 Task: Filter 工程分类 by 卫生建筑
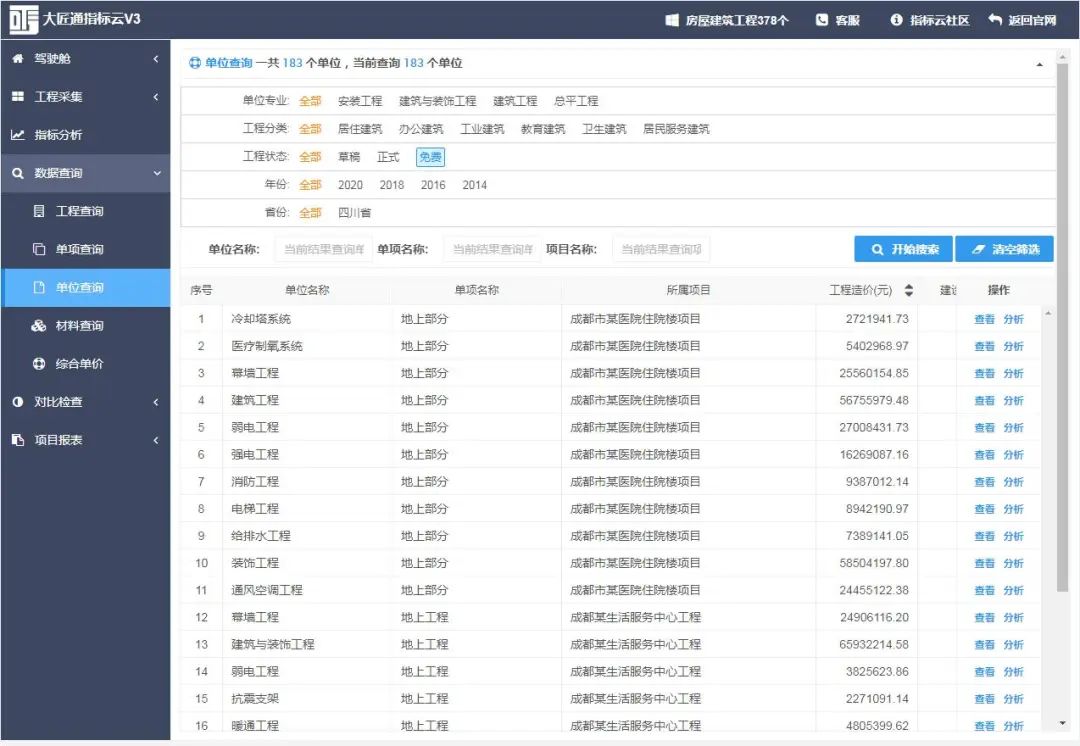(604, 129)
